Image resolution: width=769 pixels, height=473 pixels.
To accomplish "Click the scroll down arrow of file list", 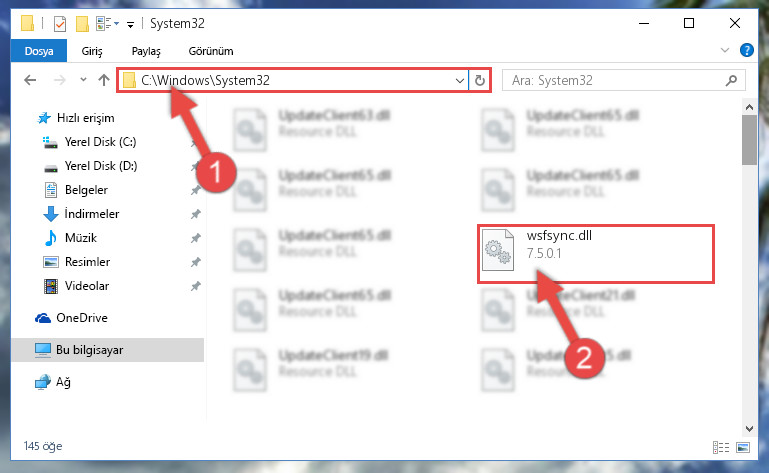I will (x=749, y=429).
